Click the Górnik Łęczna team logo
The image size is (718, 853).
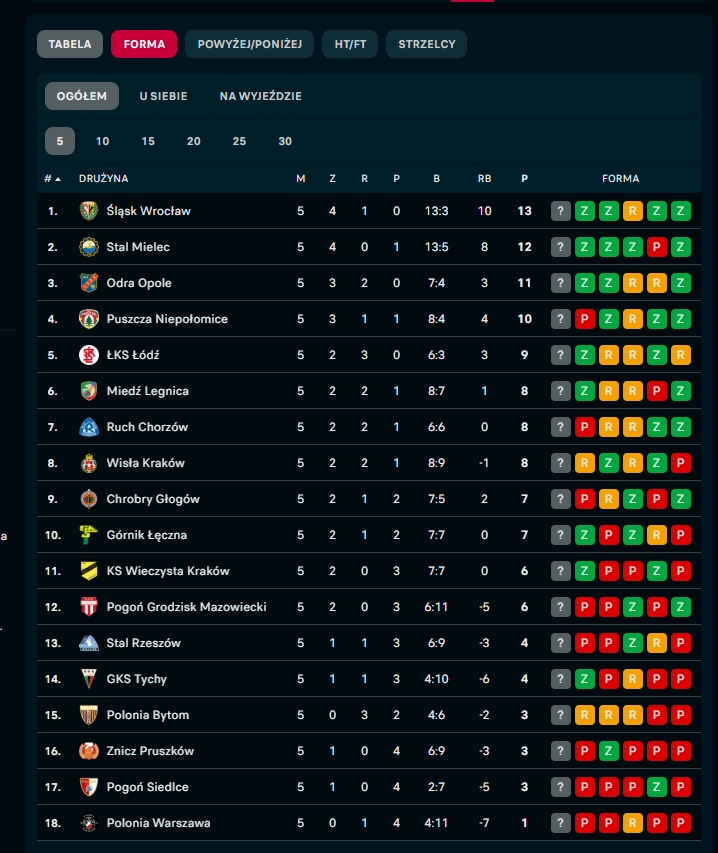88,535
